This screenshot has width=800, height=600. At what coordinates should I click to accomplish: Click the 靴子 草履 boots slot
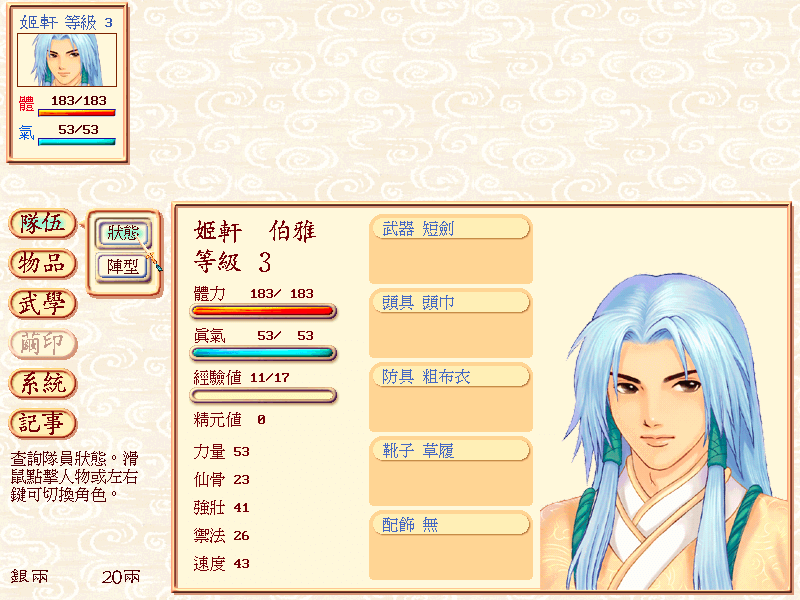(x=451, y=470)
